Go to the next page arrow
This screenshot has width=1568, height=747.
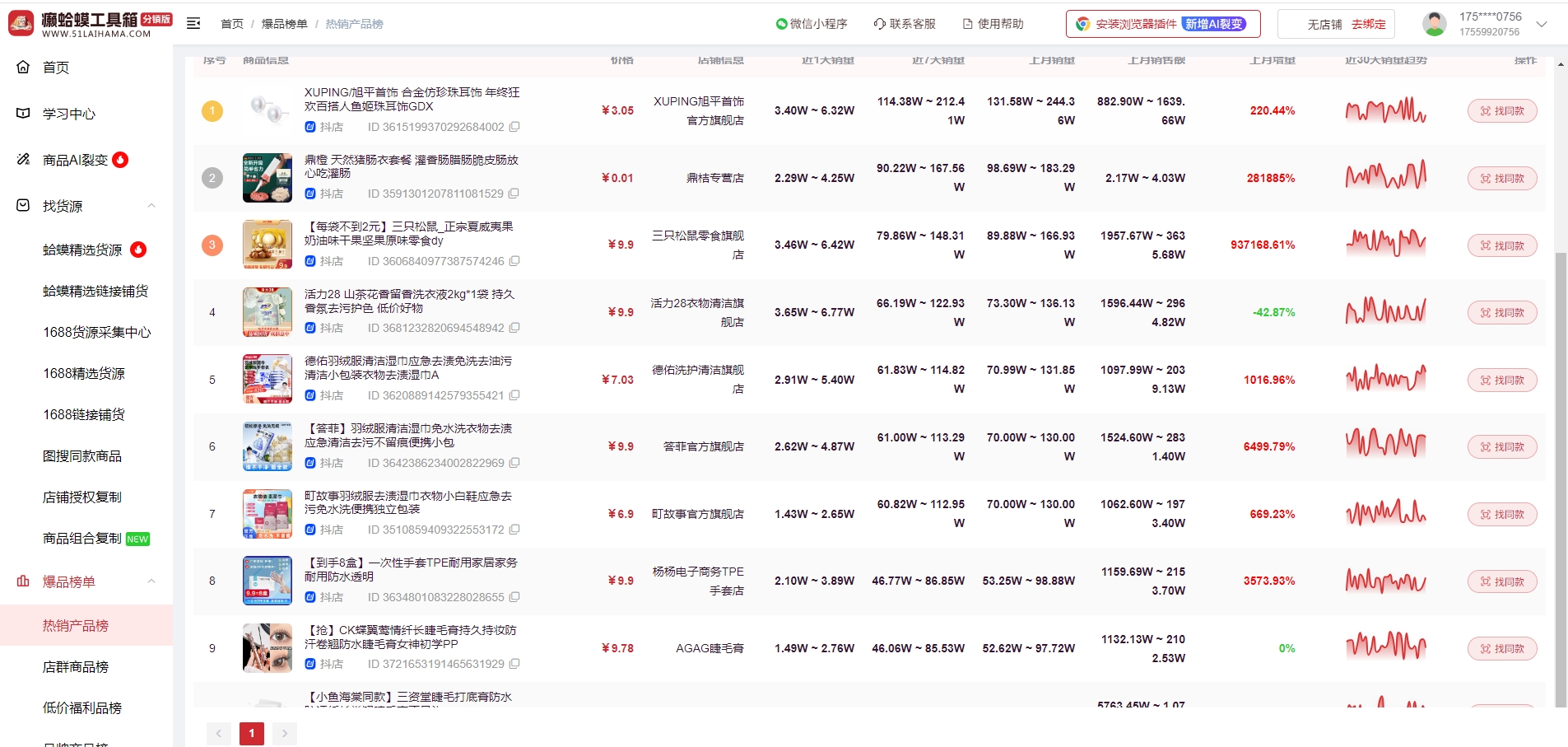285,733
